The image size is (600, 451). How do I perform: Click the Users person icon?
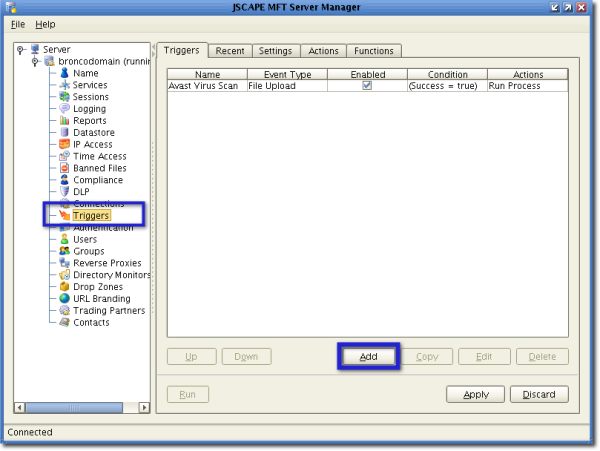[64, 239]
